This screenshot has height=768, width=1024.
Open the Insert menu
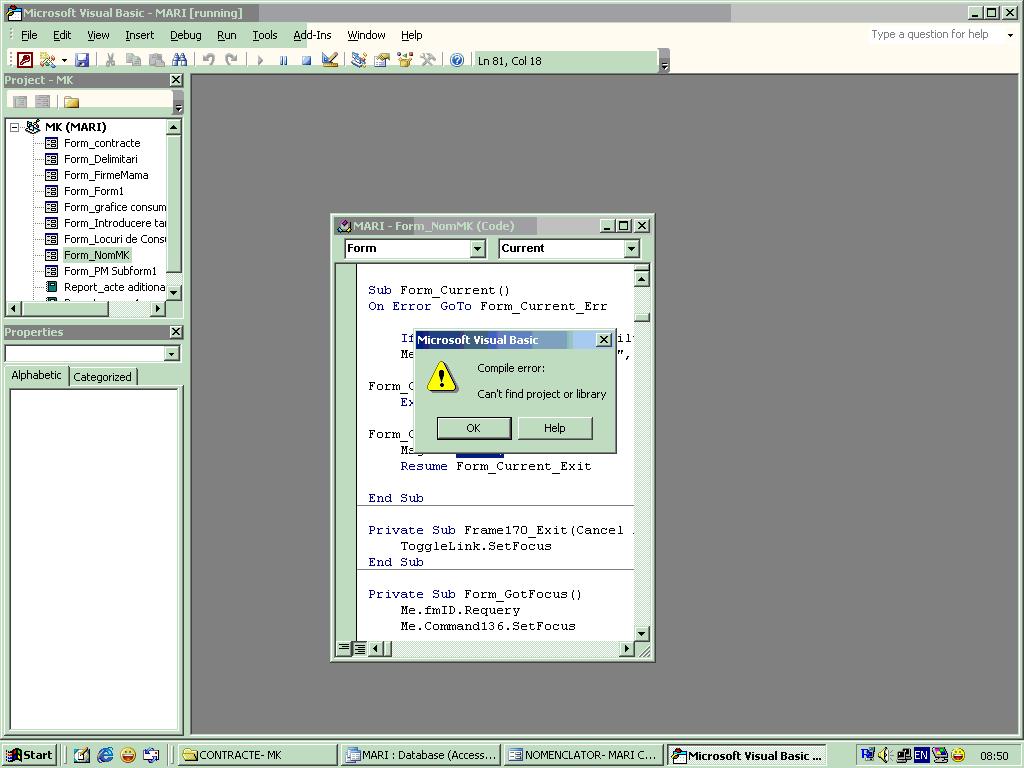point(140,35)
